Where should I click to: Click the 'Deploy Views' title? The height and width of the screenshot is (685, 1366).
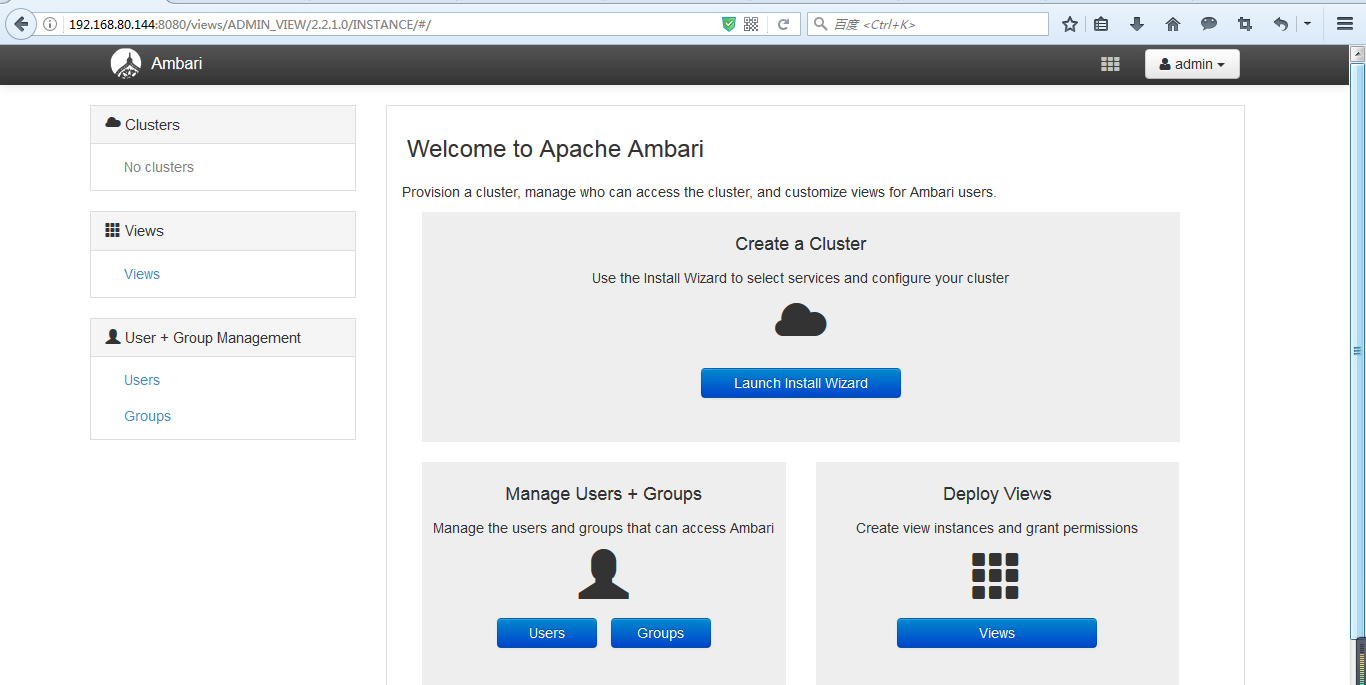[997, 494]
